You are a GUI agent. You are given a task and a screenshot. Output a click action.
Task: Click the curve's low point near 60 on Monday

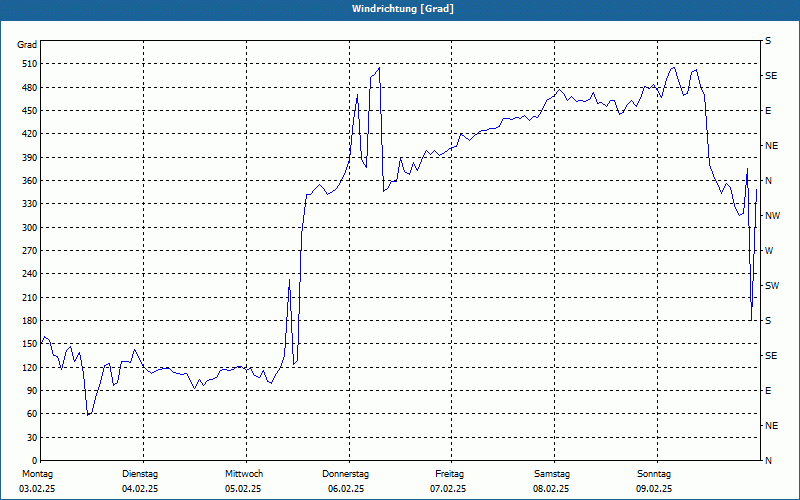point(88,415)
